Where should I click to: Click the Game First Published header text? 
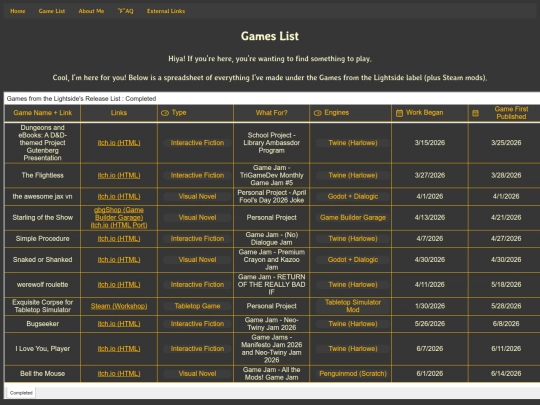point(511,113)
